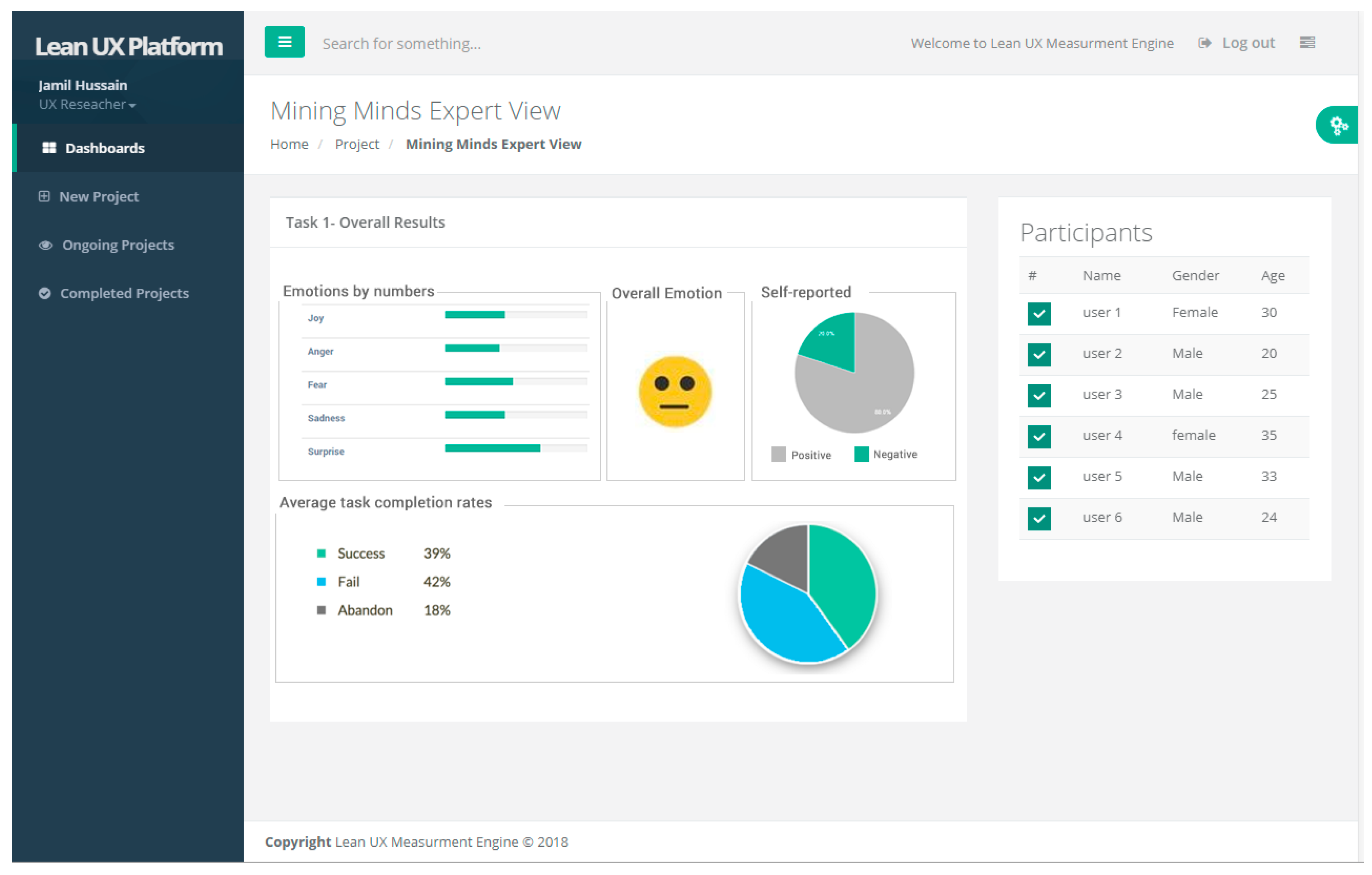The image size is (1372, 875).
Task: Uncheck the user 2 participant checkbox
Action: (x=1039, y=354)
